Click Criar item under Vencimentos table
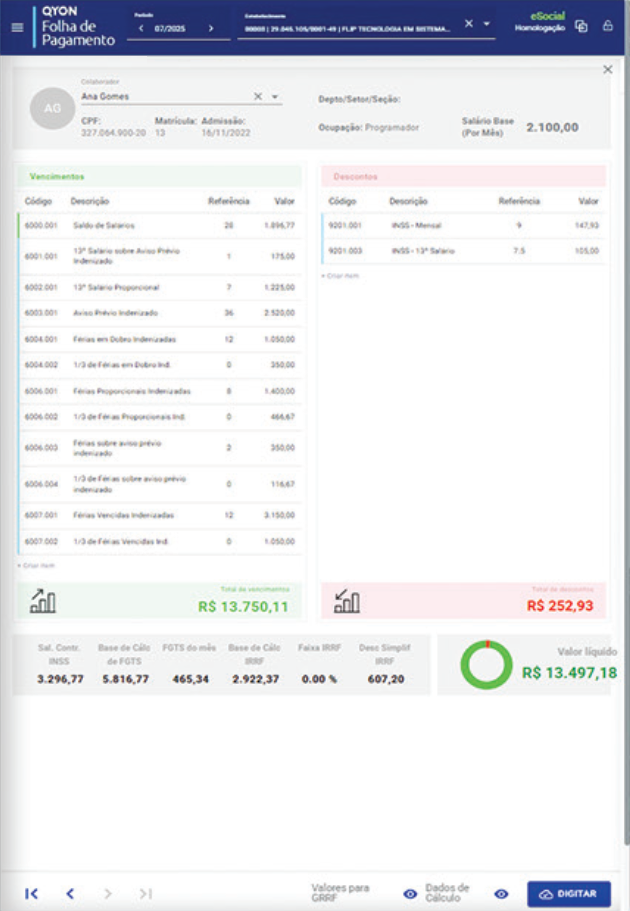This screenshot has height=911, width=630. coord(36,565)
